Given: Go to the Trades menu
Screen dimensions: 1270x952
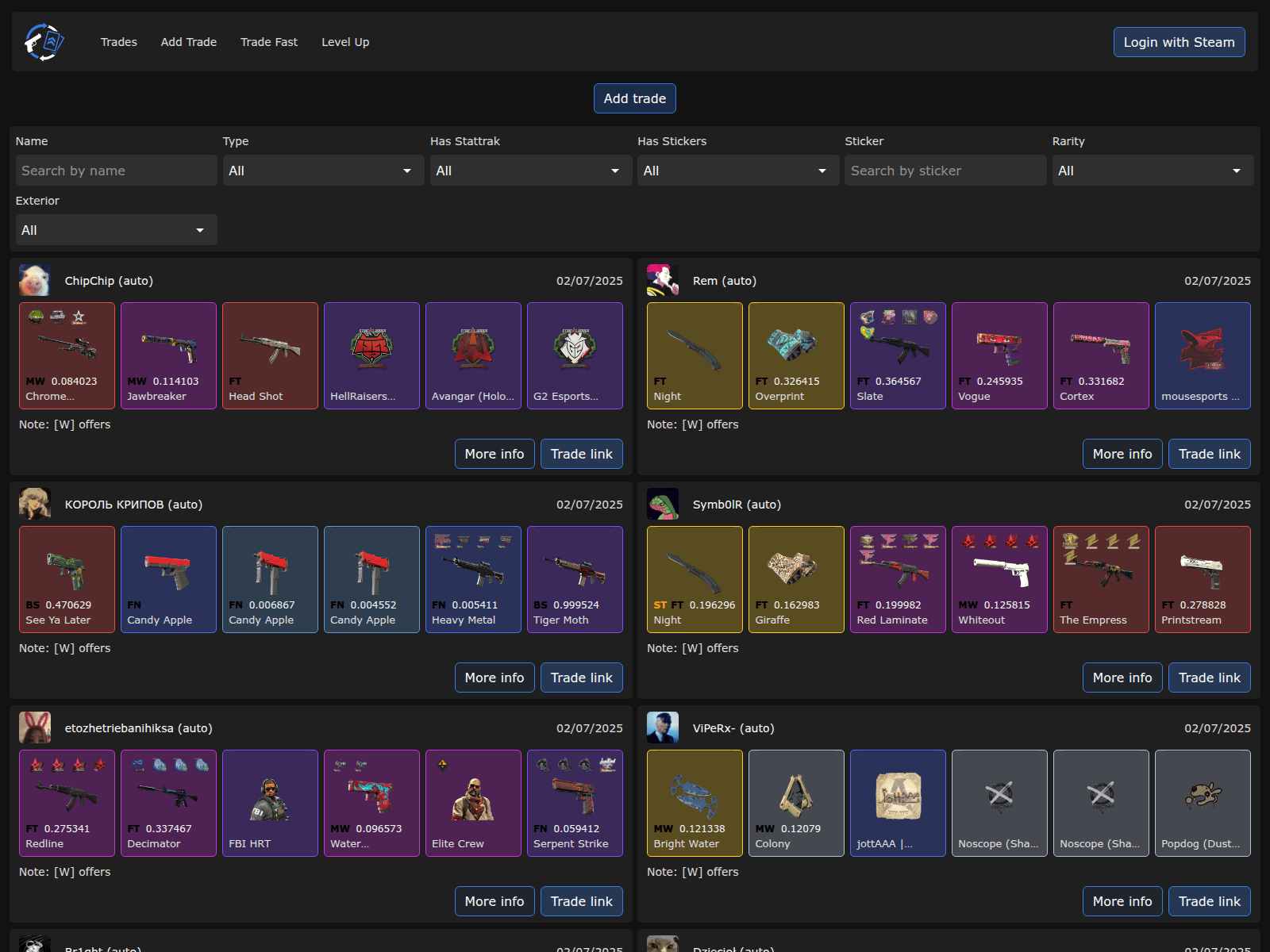Looking at the screenshot, I should click(x=119, y=42).
